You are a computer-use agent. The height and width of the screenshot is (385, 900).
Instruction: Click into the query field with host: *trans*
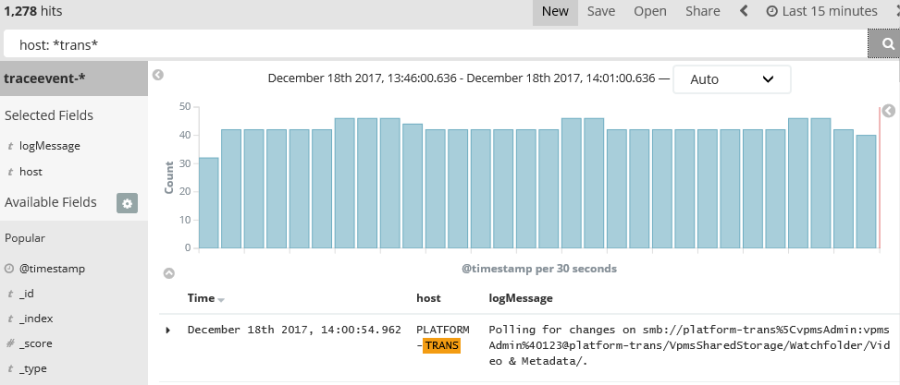[435, 44]
